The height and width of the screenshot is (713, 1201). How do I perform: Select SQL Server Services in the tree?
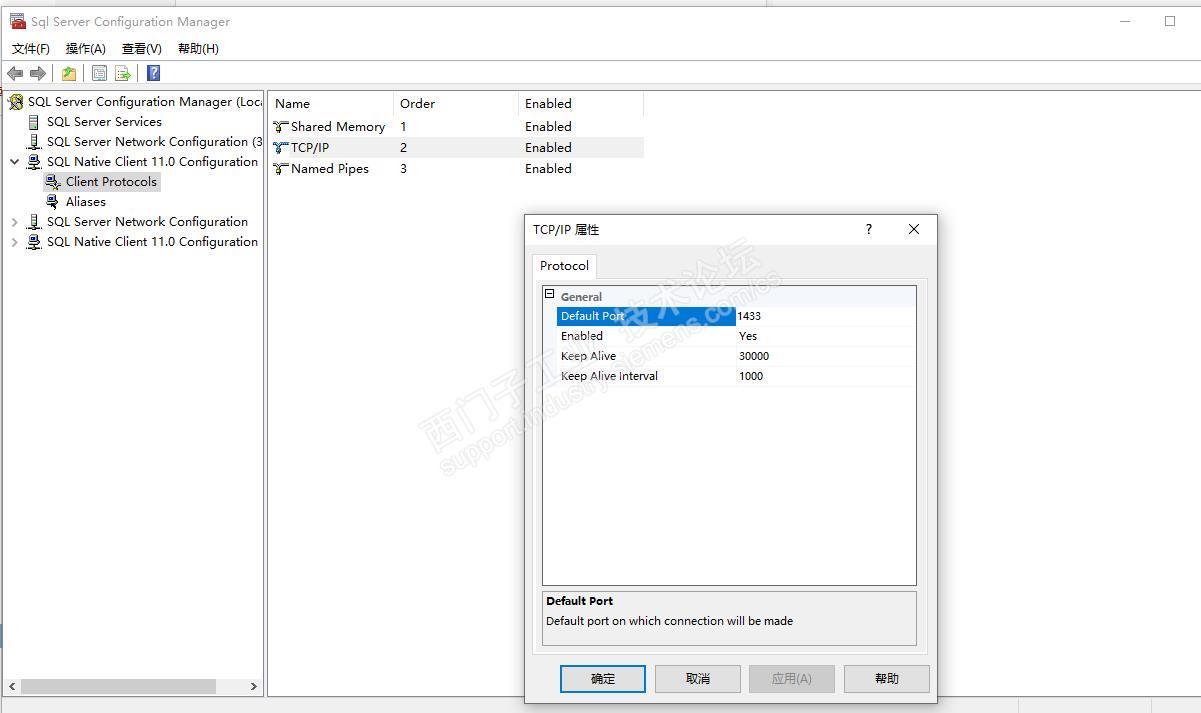tap(104, 122)
